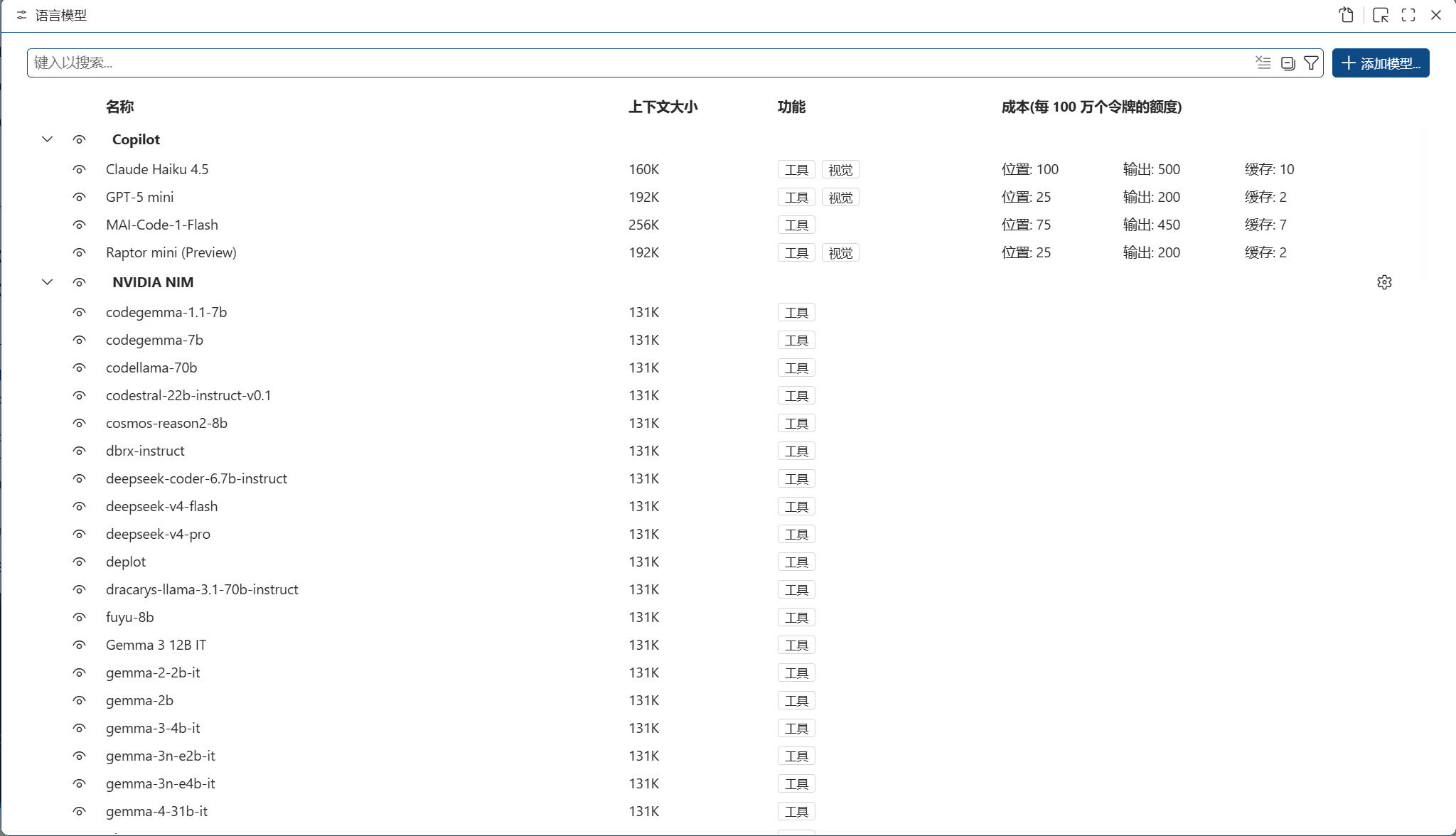Toggle visibility of the NVIDIA NIM group

(79, 282)
